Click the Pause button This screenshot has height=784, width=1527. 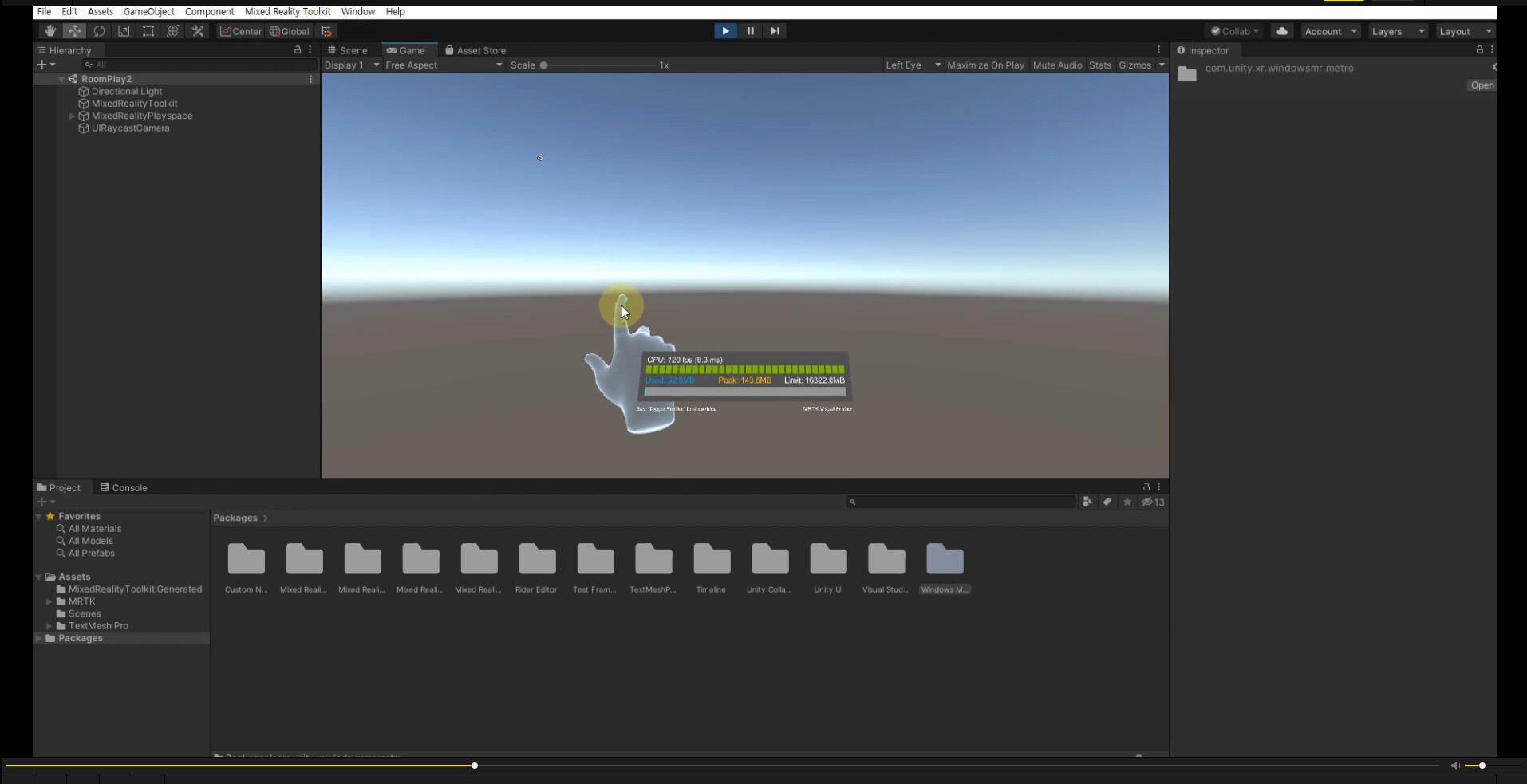coord(750,31)
